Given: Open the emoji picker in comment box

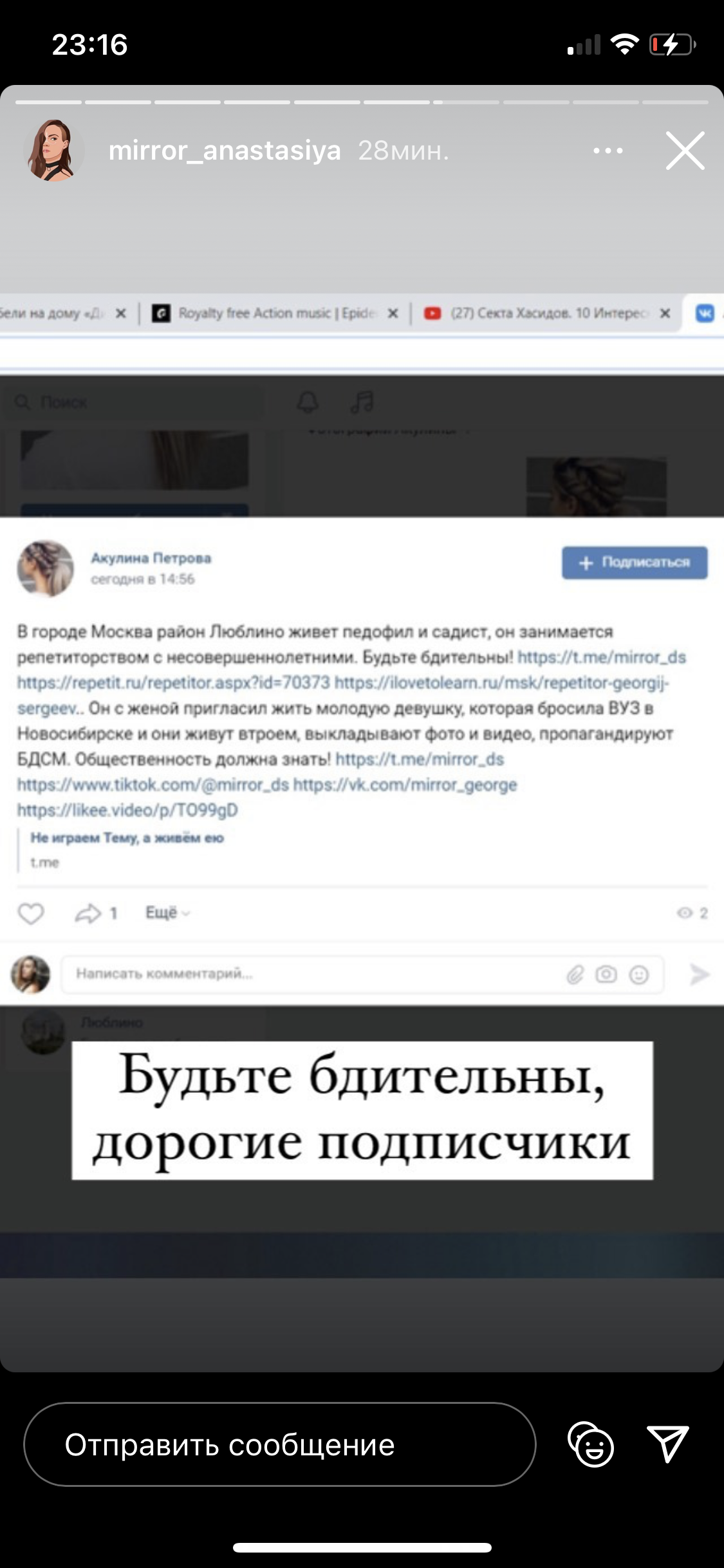Looking at the screenshot, I should [x=638, y=975].
